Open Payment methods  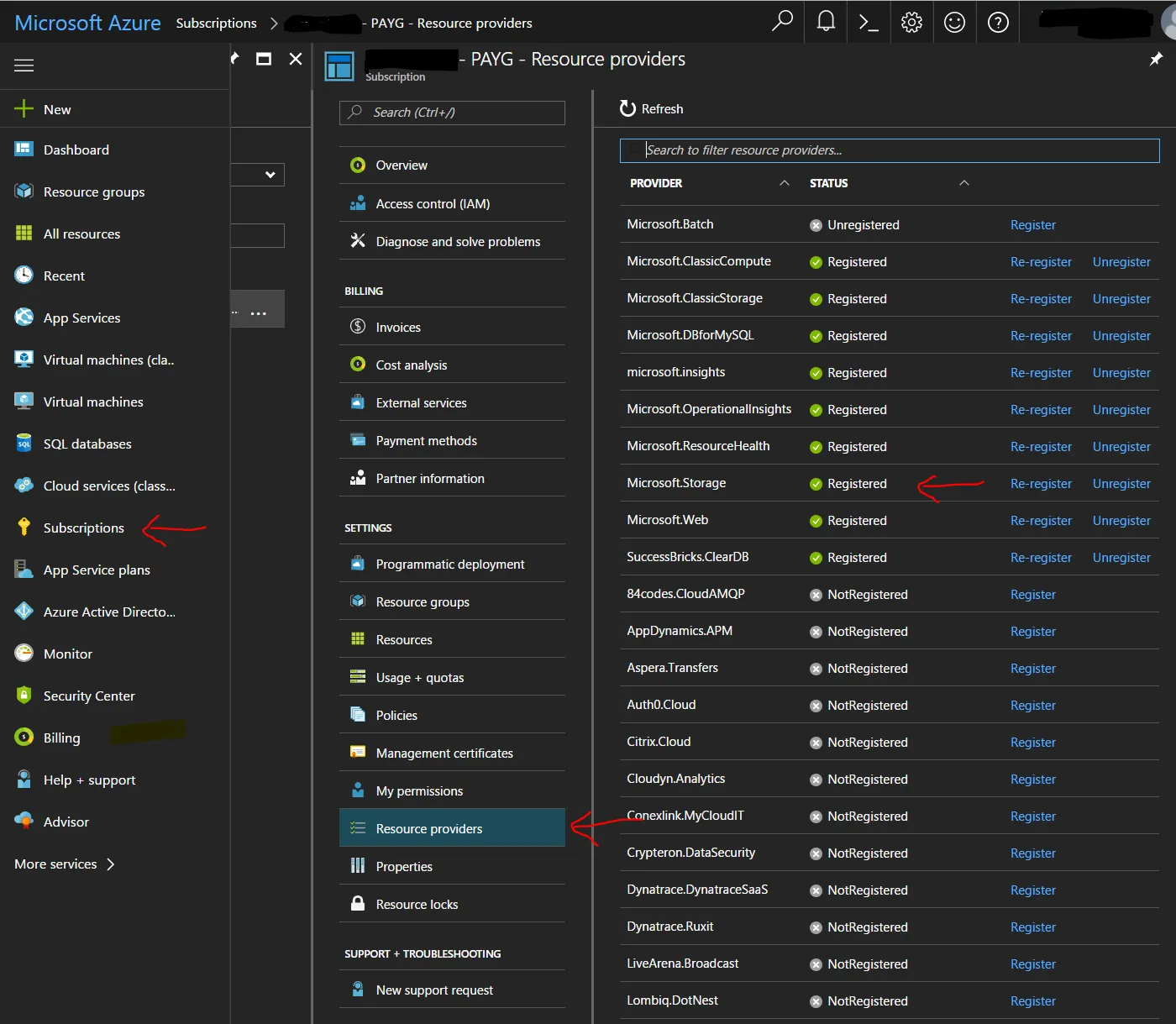(x=452, y=440)
